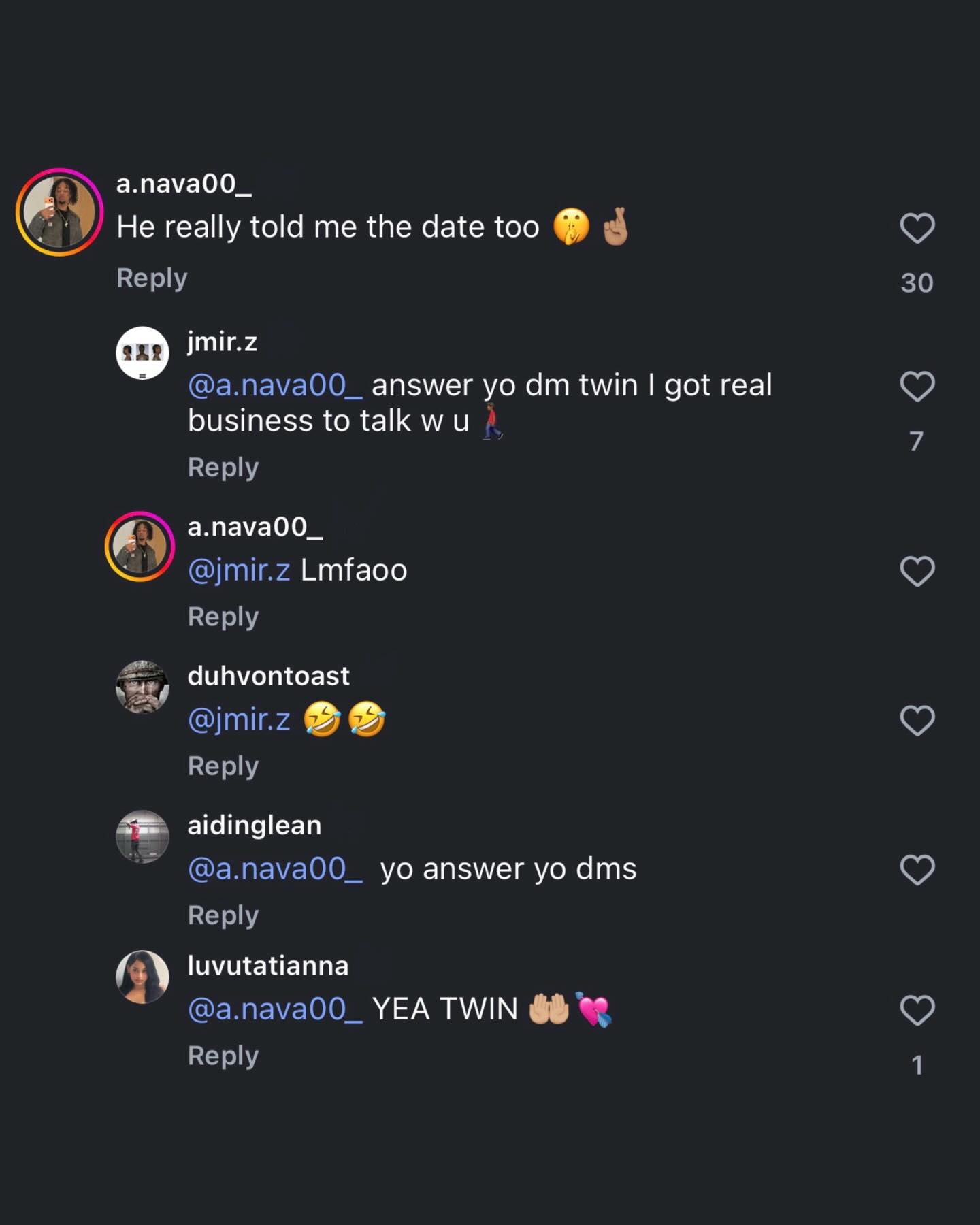Like luvutatianna's 'YEA TWIN' reply

[x=917, y=1010]
